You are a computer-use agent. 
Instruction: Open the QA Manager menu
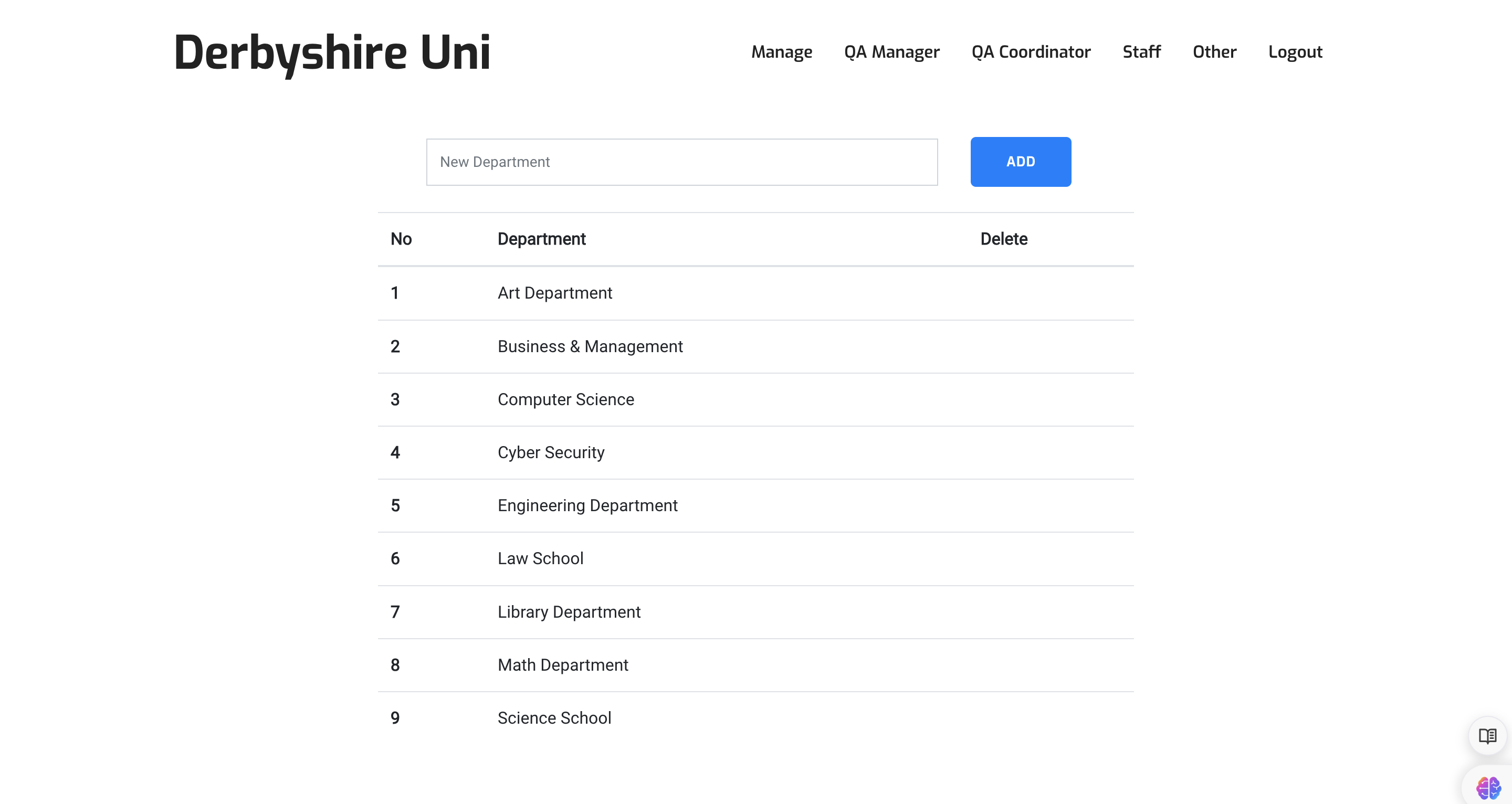pos(891,51)
